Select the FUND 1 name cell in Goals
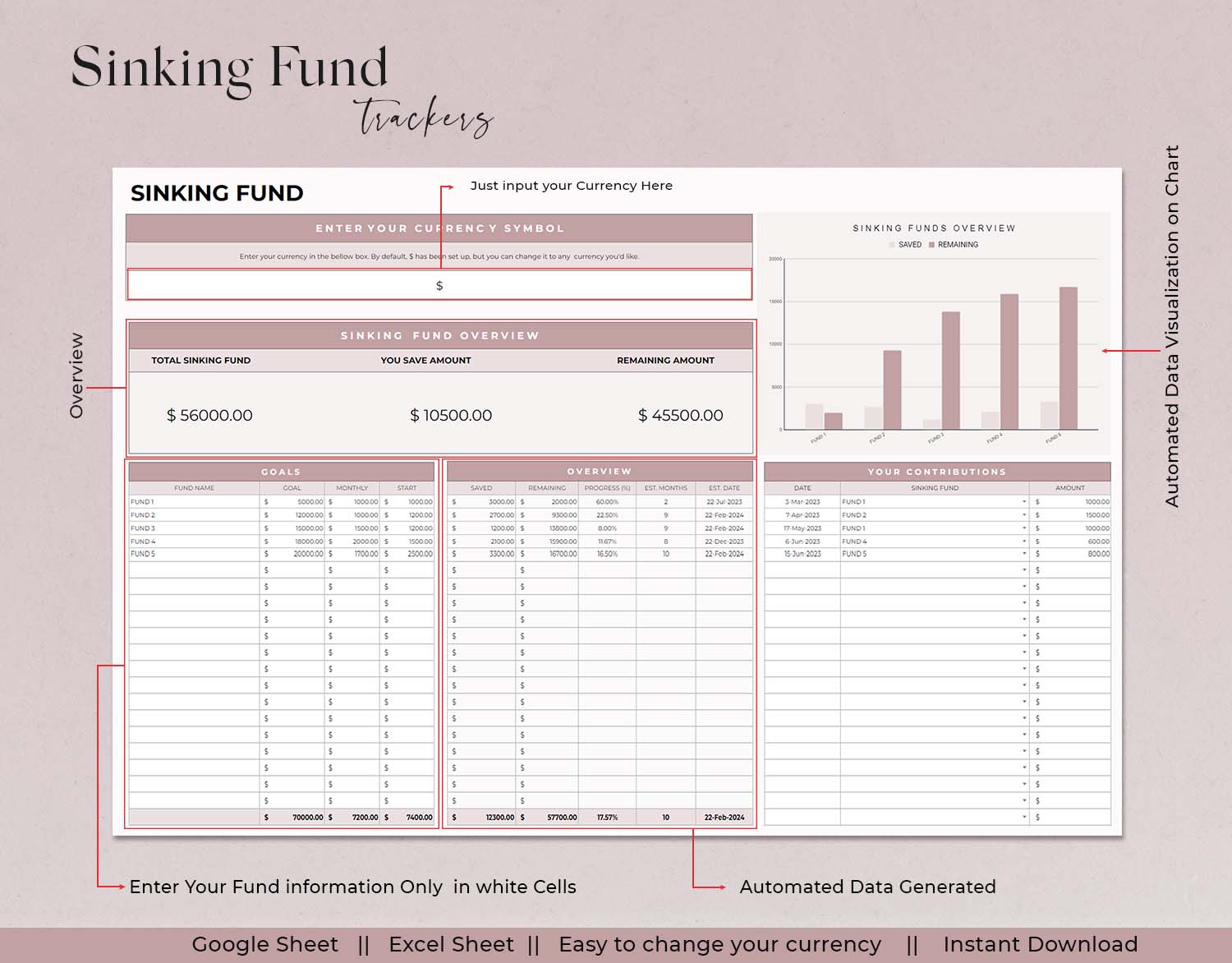Screen dimensions: 1232x963 pos(194,501)
